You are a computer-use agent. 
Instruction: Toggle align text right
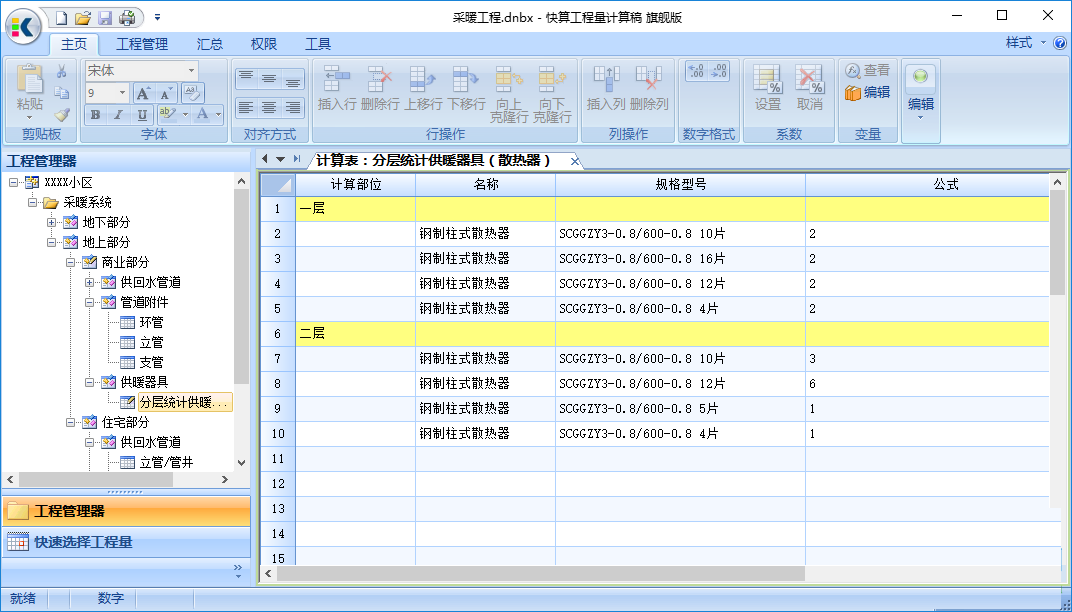(293, 107)
